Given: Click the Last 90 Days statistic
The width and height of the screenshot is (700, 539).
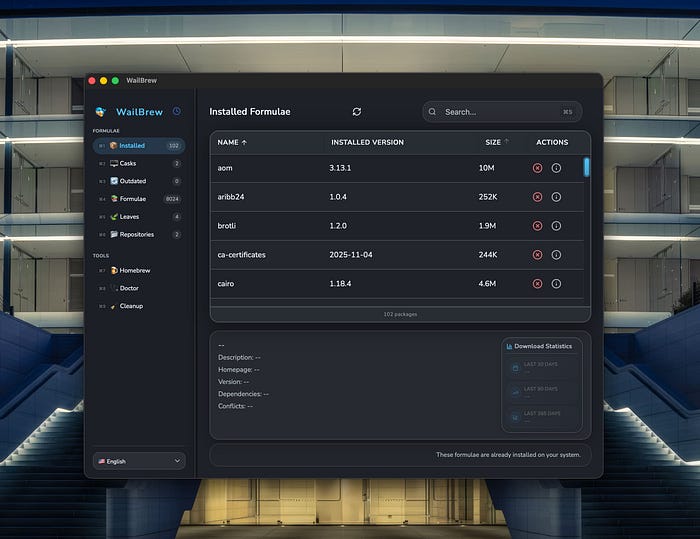Looking at the screenshot, I should click(x=542, y=392).
